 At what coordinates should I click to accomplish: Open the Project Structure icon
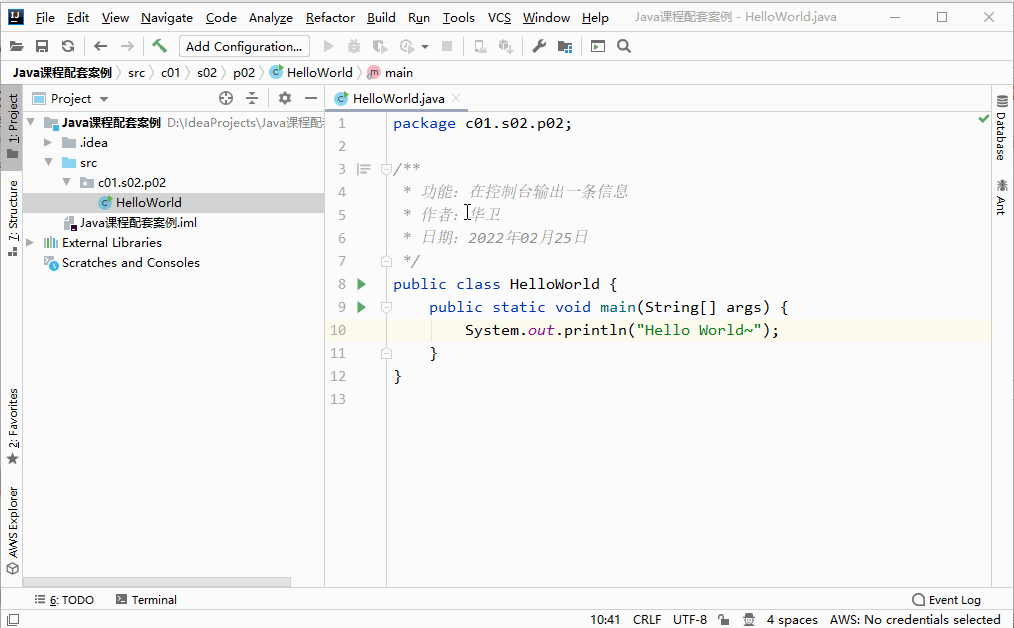(x=565, y=46)
